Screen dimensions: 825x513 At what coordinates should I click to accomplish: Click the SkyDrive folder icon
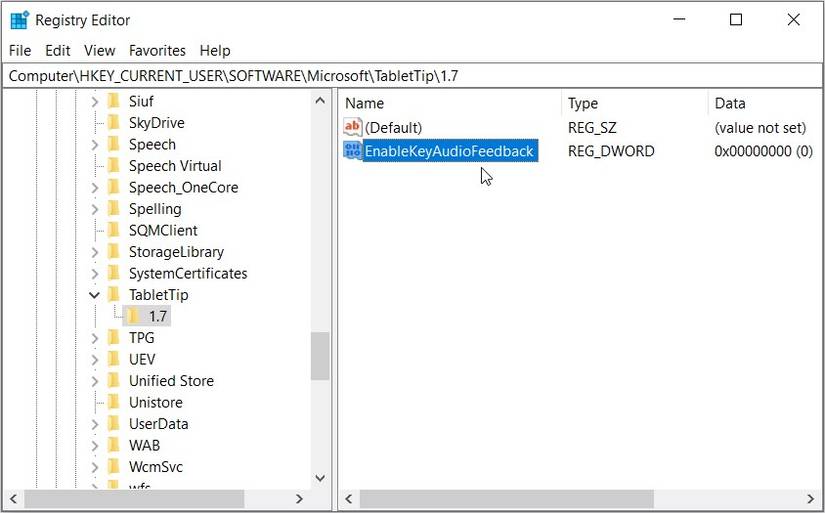pyautogui.click(x=113, y=123)
